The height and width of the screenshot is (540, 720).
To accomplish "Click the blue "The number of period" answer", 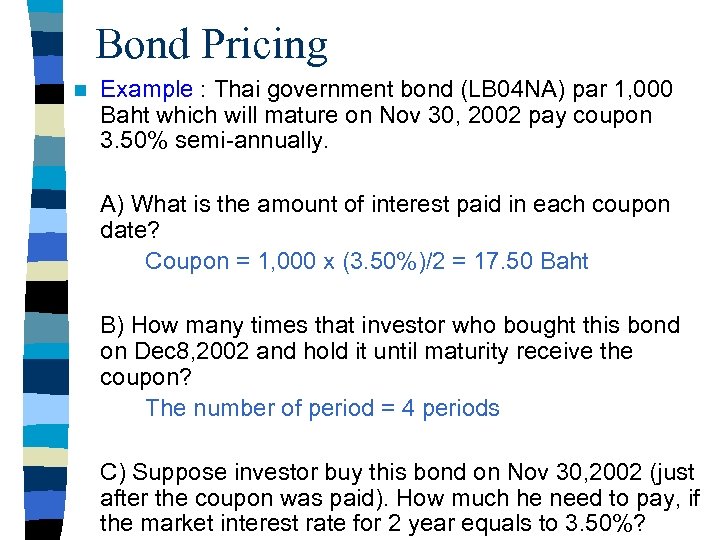I will (x=256, y=408).
